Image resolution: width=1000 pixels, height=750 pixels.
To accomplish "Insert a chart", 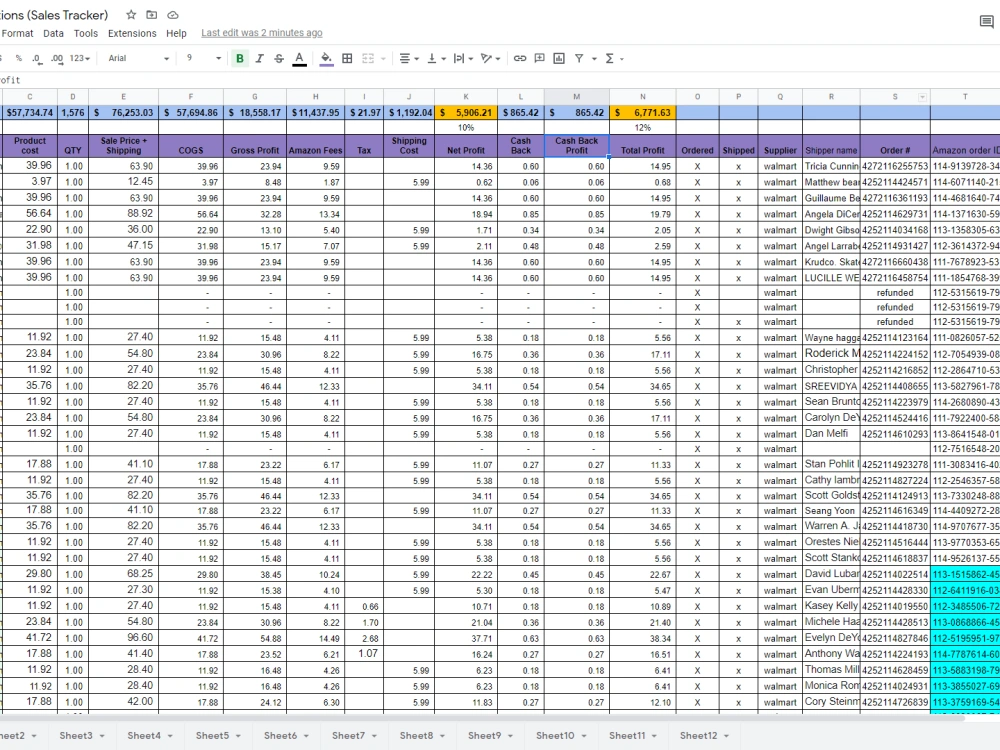I will (x=559, y=58).
